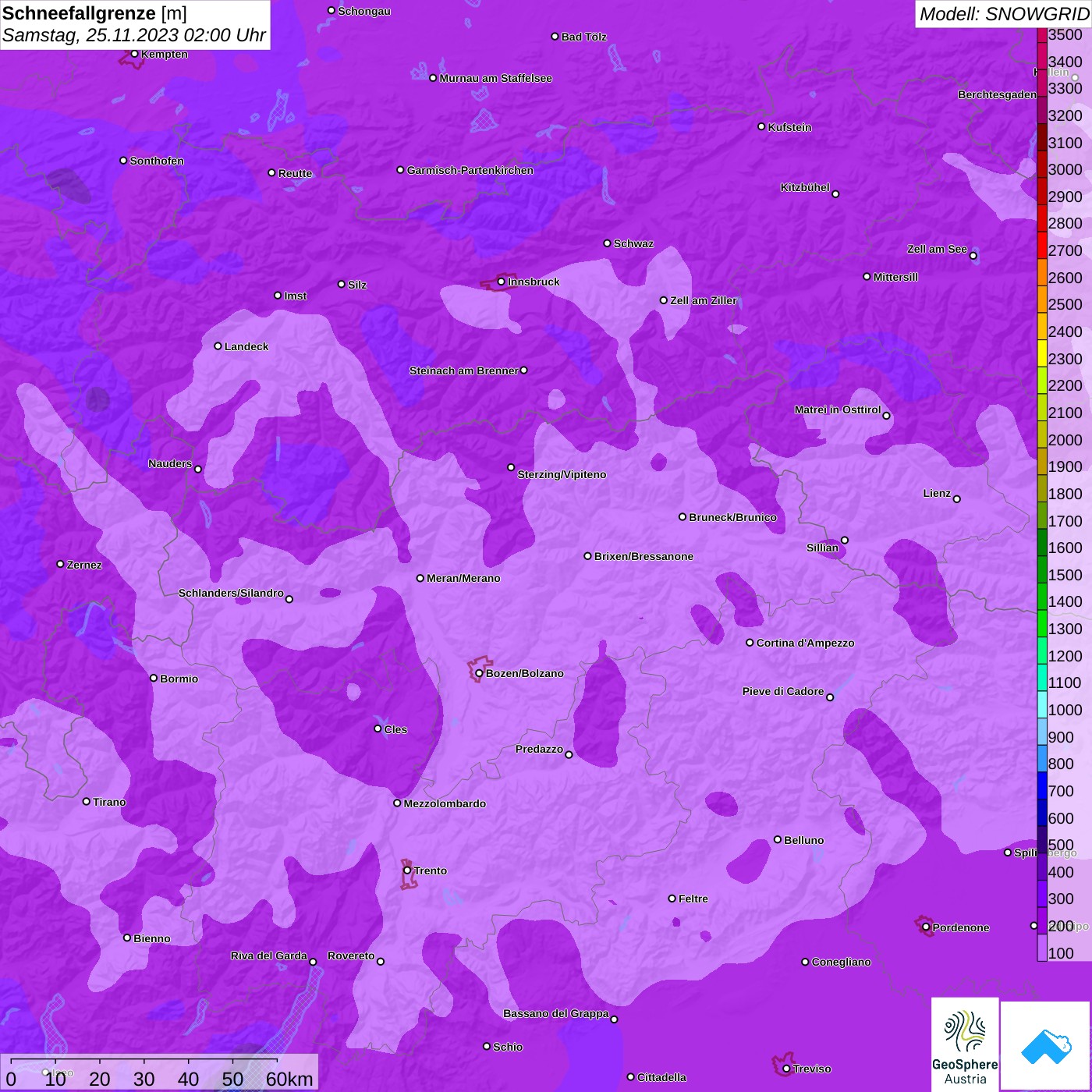Click the Innsbruck city marker
This screenshot has height=1092, width=1092.
[501, 282]
